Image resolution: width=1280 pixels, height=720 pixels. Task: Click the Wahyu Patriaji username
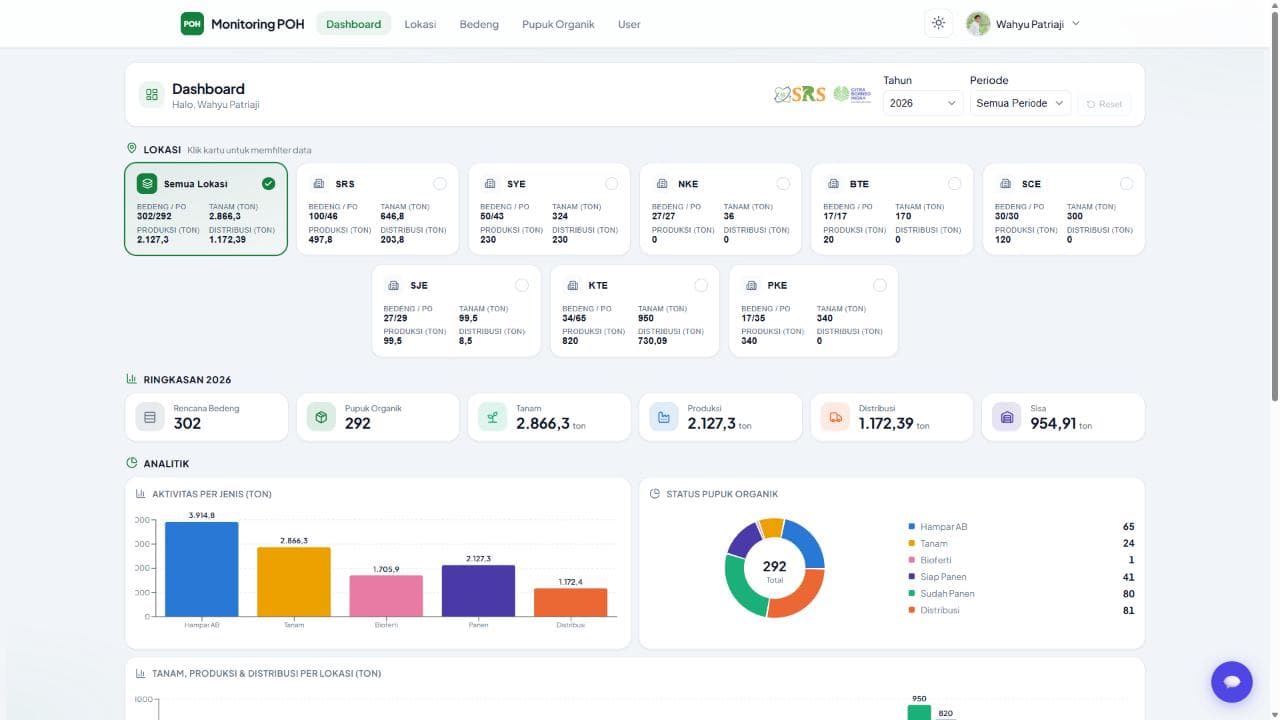coord(1030,24)
